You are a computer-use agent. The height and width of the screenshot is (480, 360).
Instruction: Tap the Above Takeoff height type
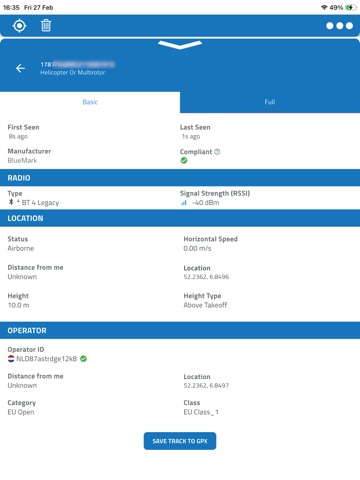pyautogui.click(x=205, y=305)
